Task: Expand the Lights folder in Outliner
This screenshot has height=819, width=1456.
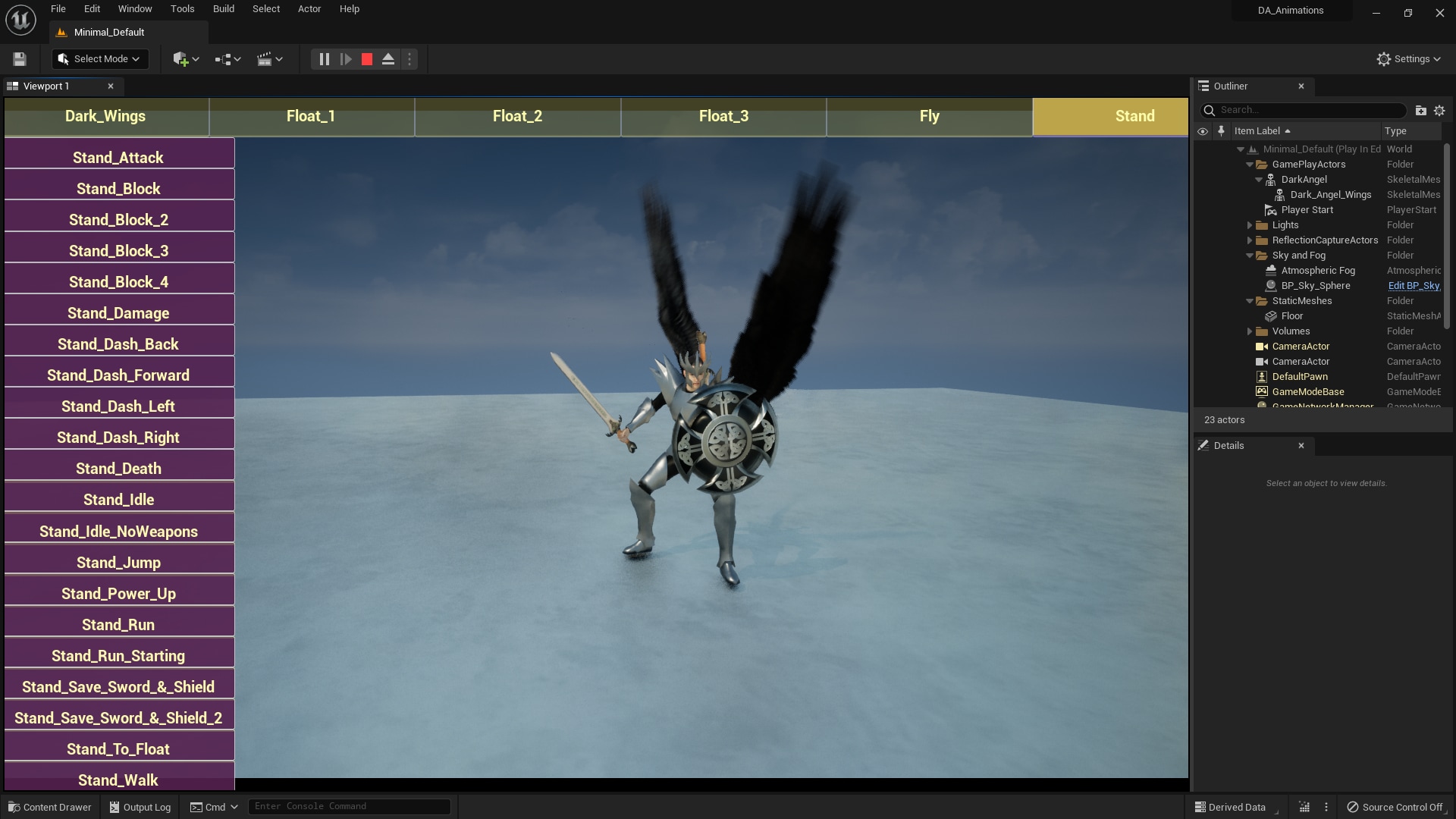Action: pos(1250,225)
